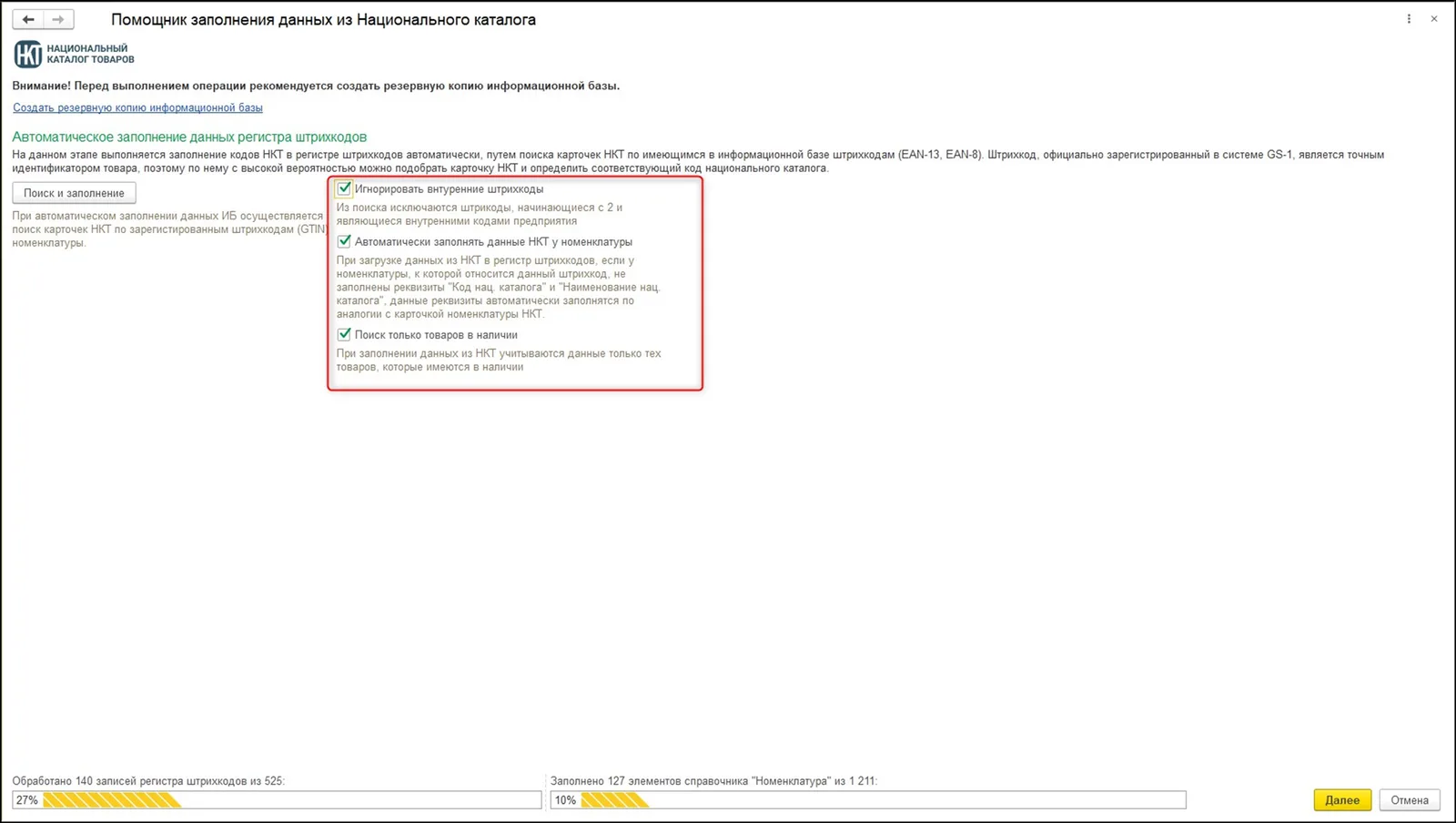The height and width of the screenshot is (823, 1456).
Task: Cancel with the Отмена button
Action: [x=1410, y=800]
